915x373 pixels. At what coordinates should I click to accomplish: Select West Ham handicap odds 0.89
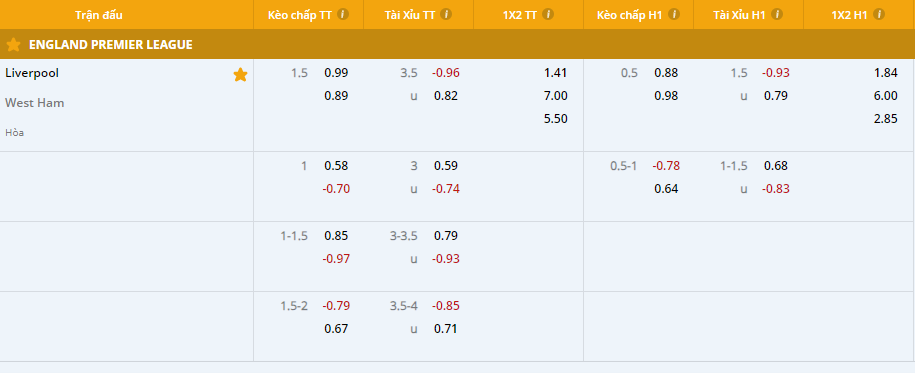[x=336, y=96]
